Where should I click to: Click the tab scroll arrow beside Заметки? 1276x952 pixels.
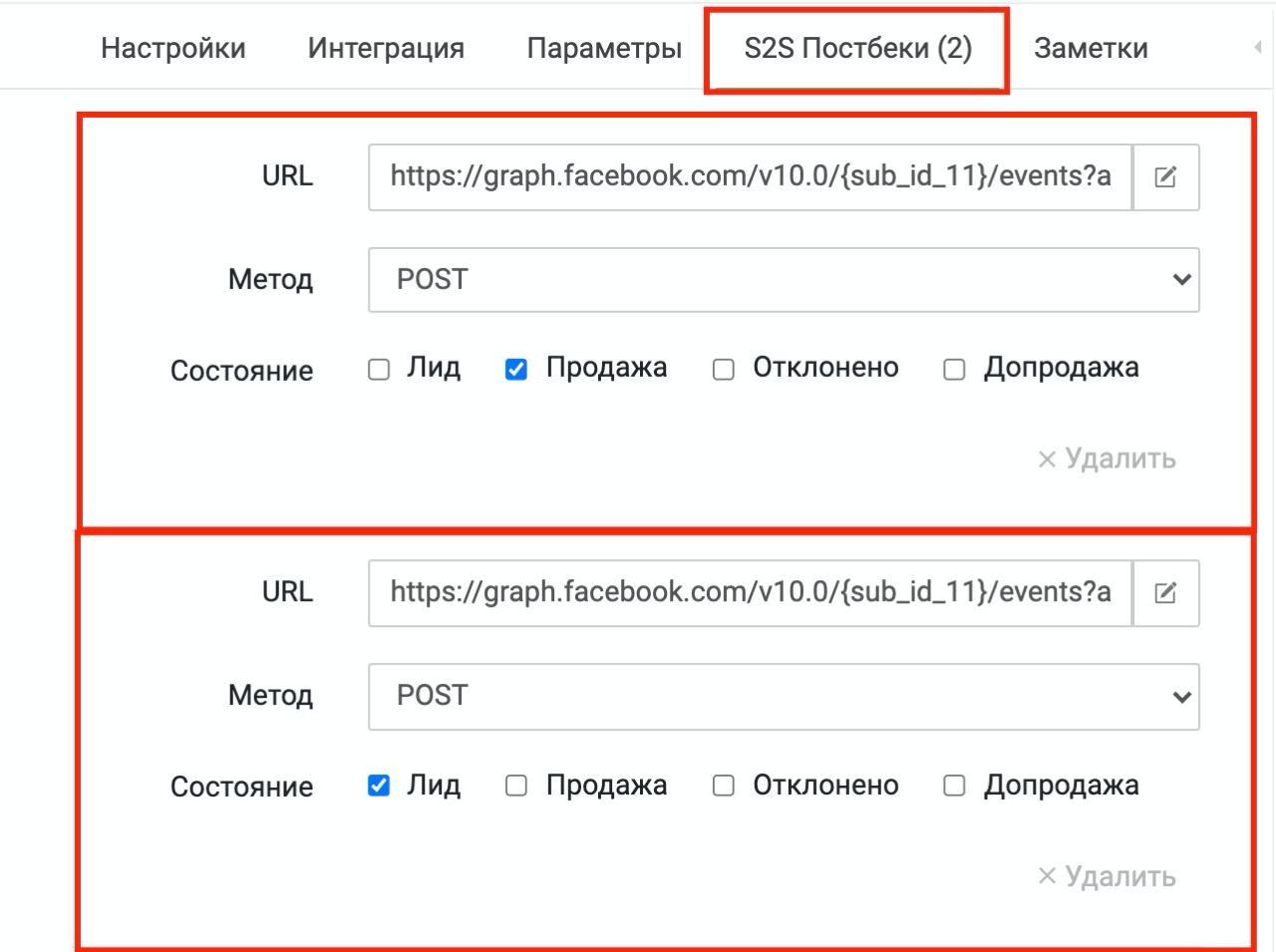1258,47
